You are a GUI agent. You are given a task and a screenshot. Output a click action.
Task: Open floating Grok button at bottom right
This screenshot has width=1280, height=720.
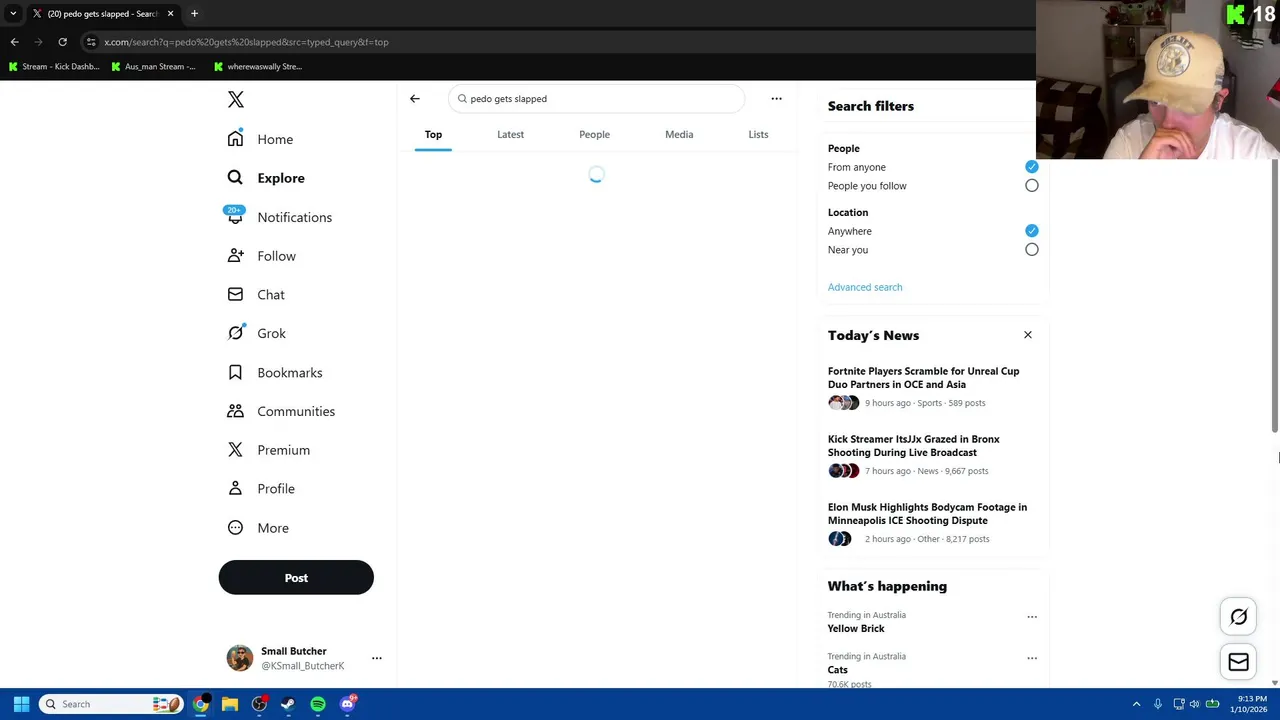pyautogui.click(x=1238, y=617)
